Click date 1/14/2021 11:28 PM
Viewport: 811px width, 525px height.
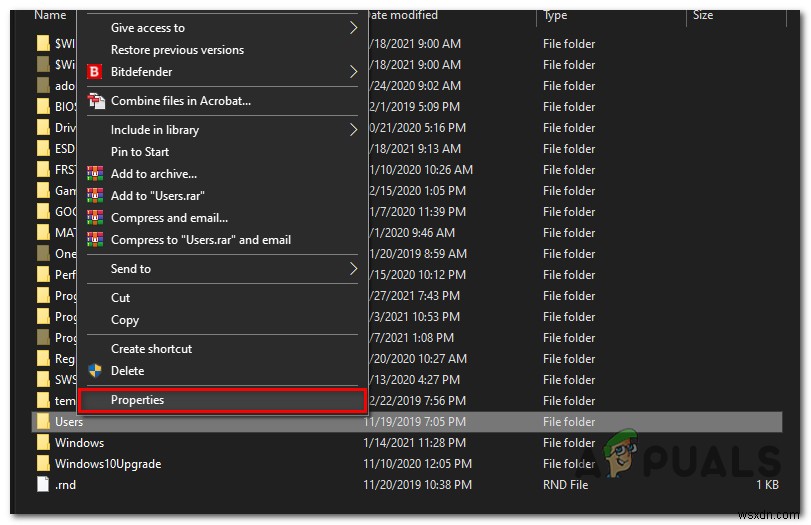pos(414,443)
